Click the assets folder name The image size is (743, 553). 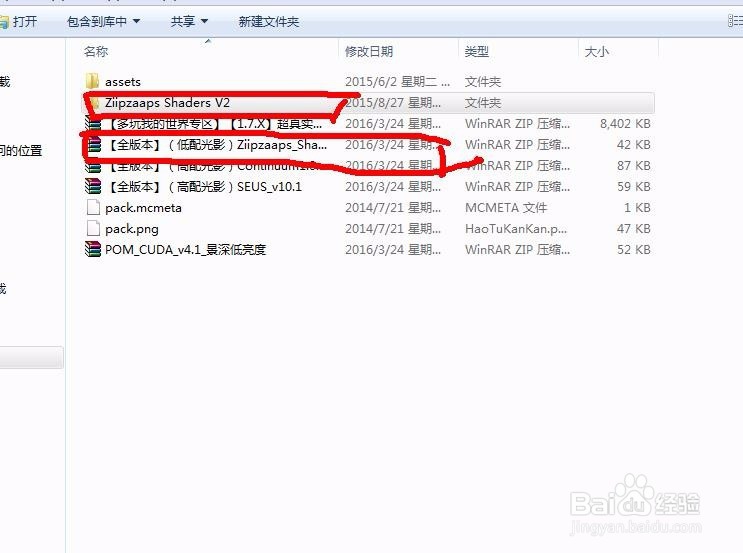(x=123, y=82)
